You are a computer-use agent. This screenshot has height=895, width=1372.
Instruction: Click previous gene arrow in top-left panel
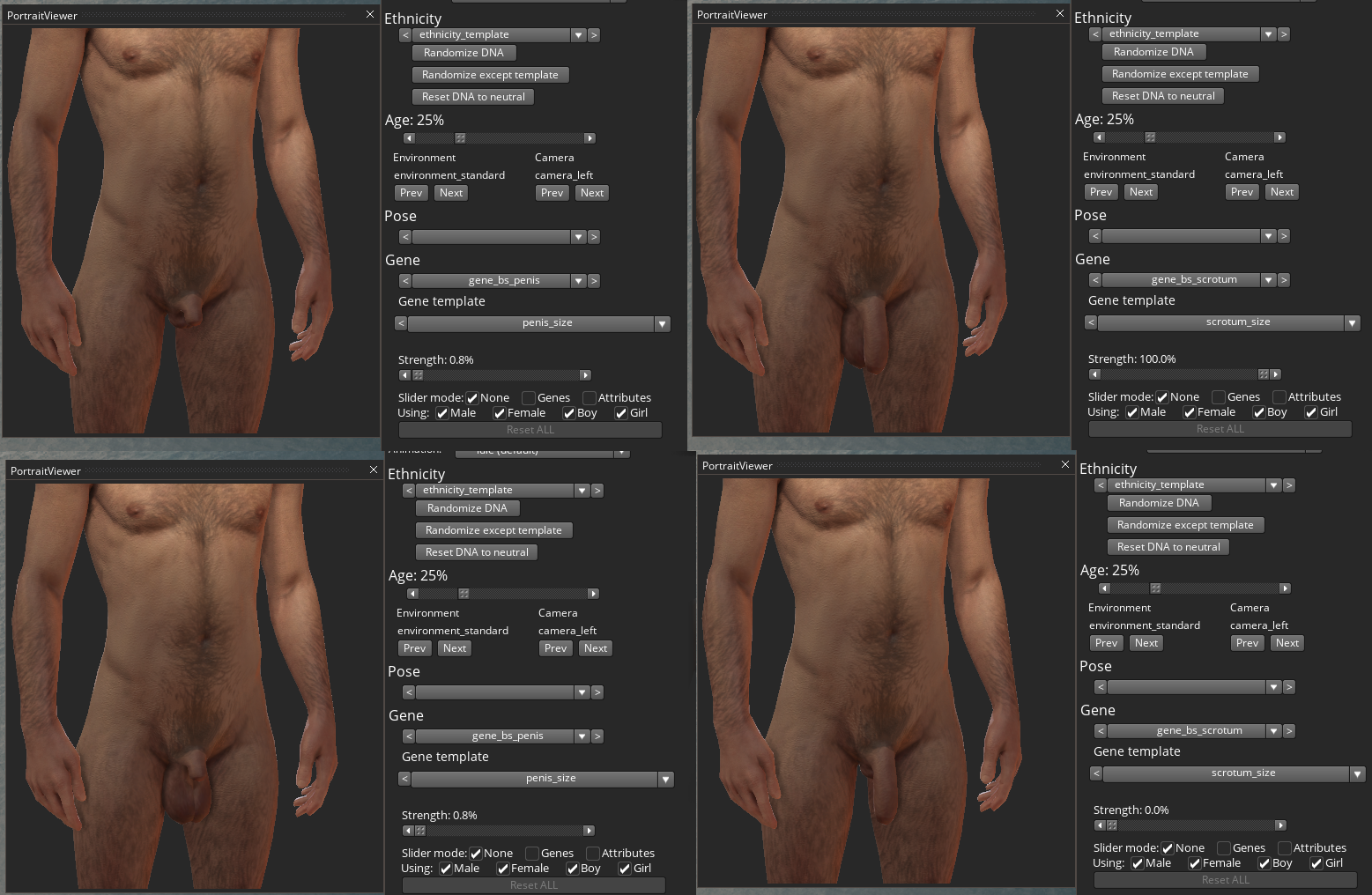pyautogui.click(x=405, y=281)
